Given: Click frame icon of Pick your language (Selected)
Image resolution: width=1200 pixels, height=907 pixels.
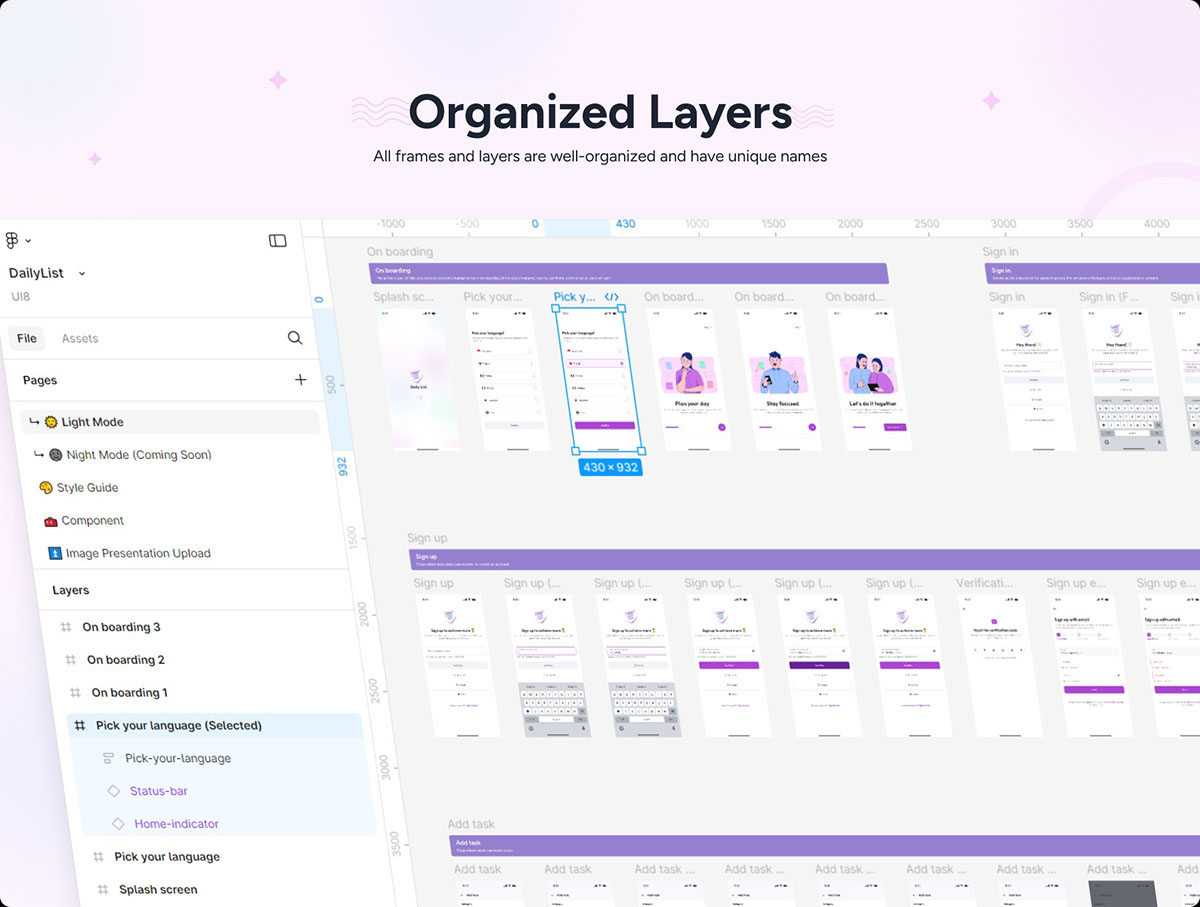Looking at the screenshot, I should click(x=80, y=725).
